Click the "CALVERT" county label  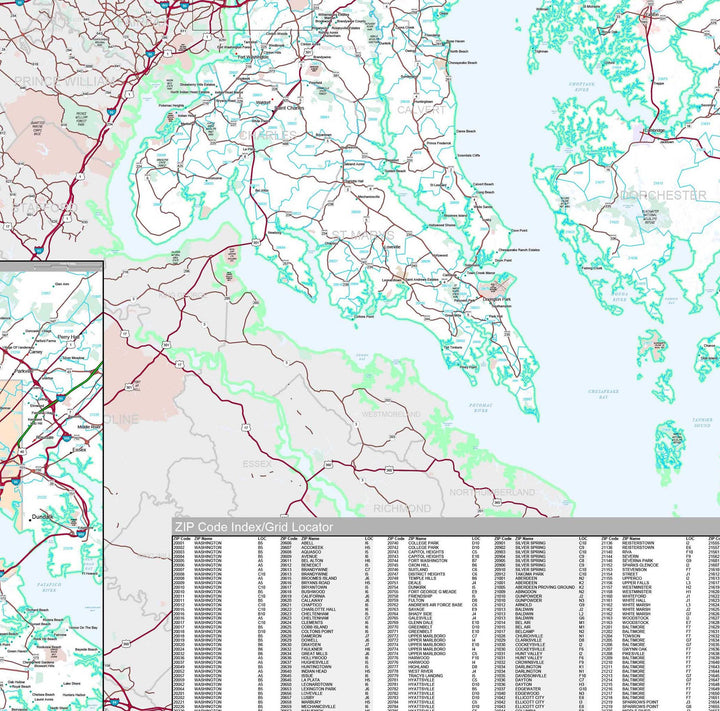pyautogui.click(x=421, y=110)
